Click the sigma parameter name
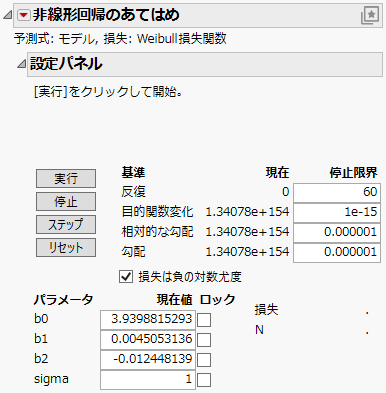This screenshot has height=393, width=386. coord(51,379)
